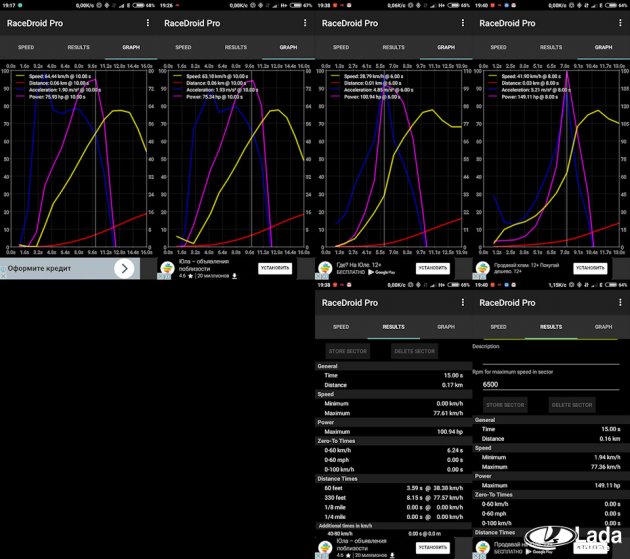
Task: Tap the Google Play badge in the Где? На Юле ad
Action: (383, 272)
